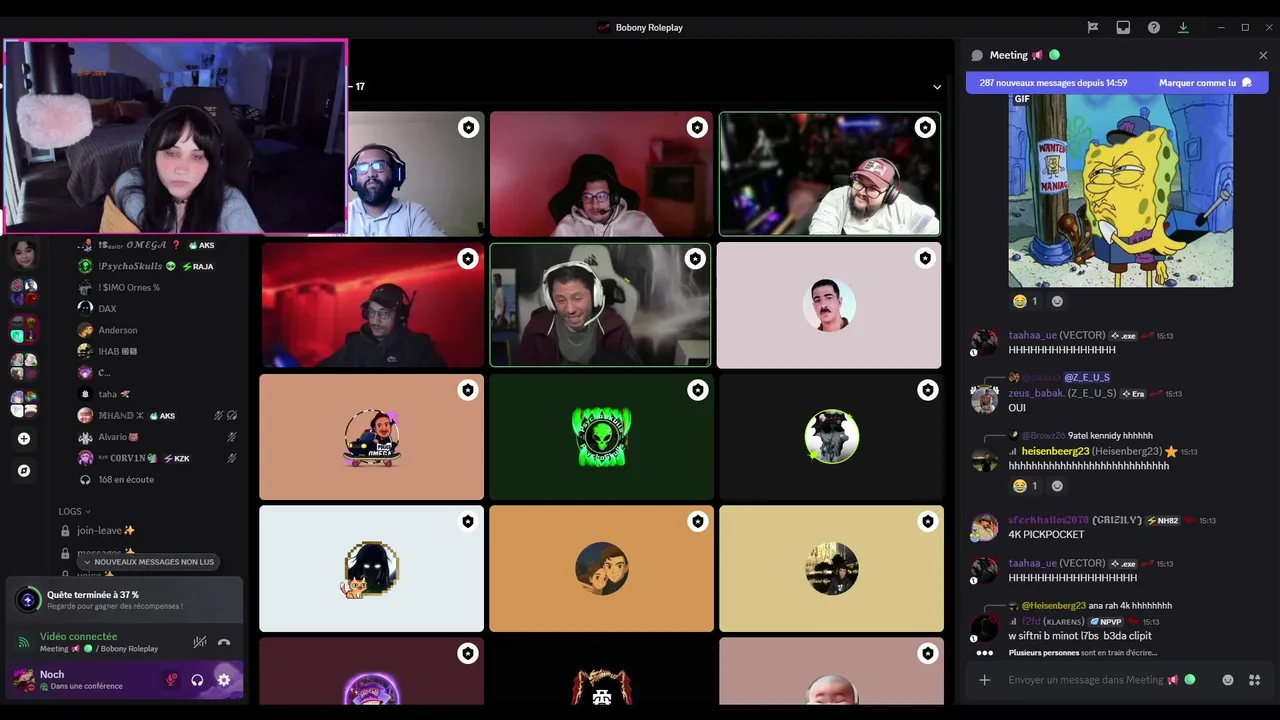Click the green download update arrow
Image resolution: width=1280 pixels, height=720 pixels.
coord(1183,28)
